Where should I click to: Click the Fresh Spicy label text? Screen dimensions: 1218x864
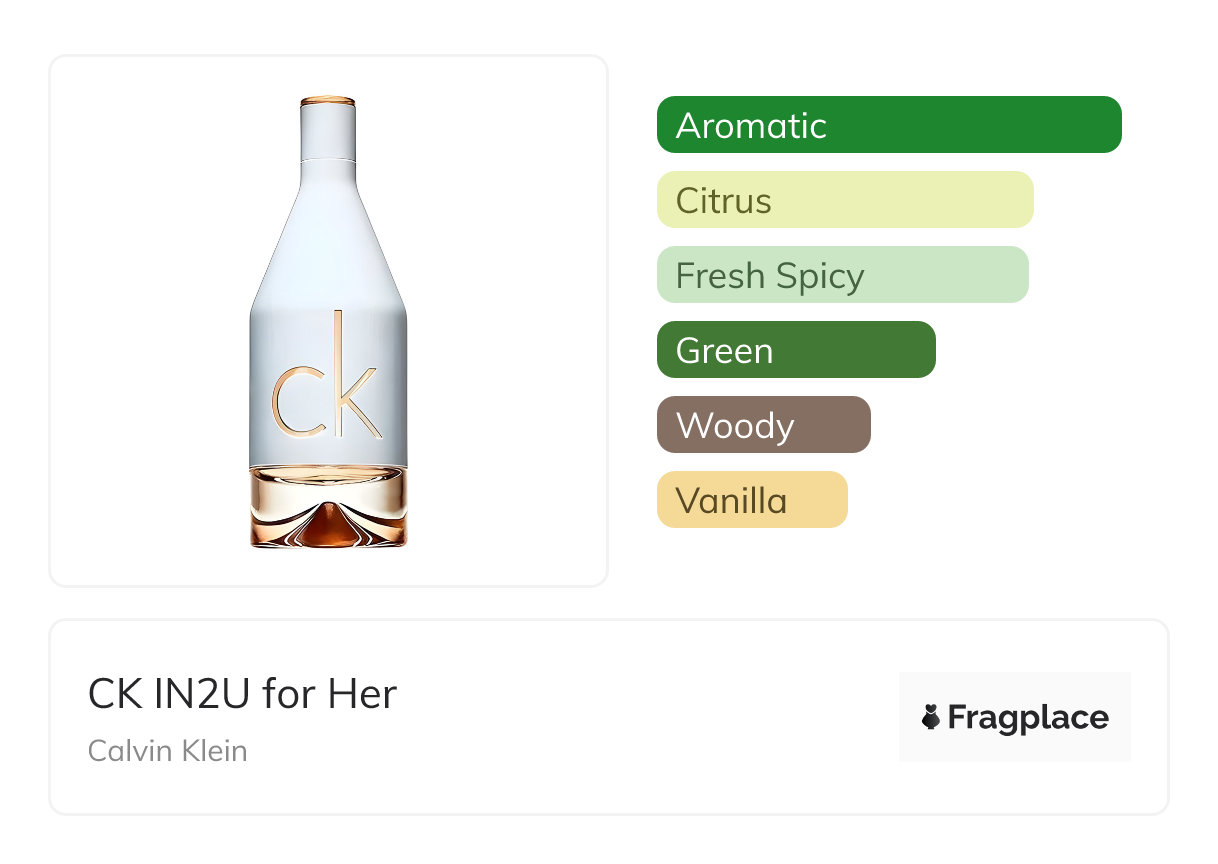click(770, 276)
